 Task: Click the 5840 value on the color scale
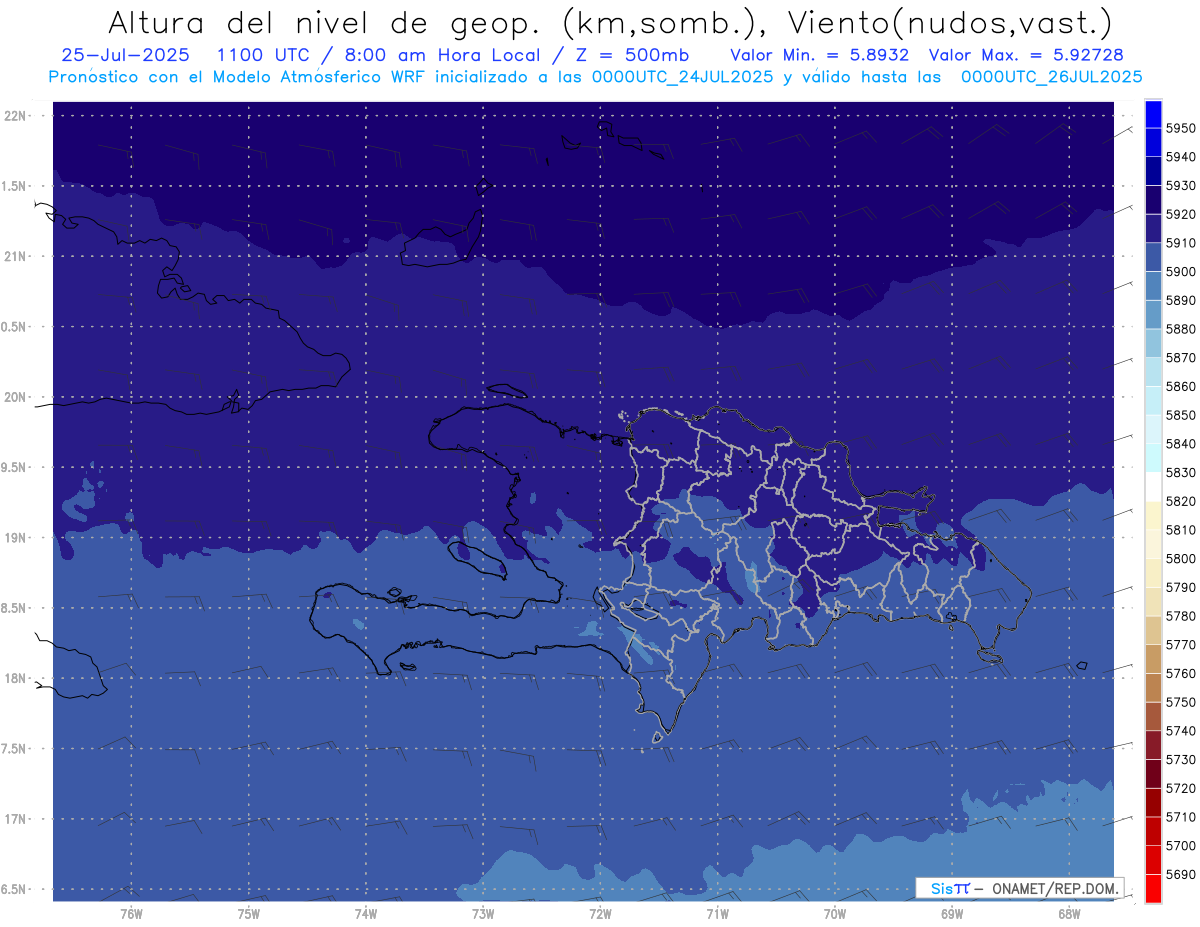[1181, 444]
